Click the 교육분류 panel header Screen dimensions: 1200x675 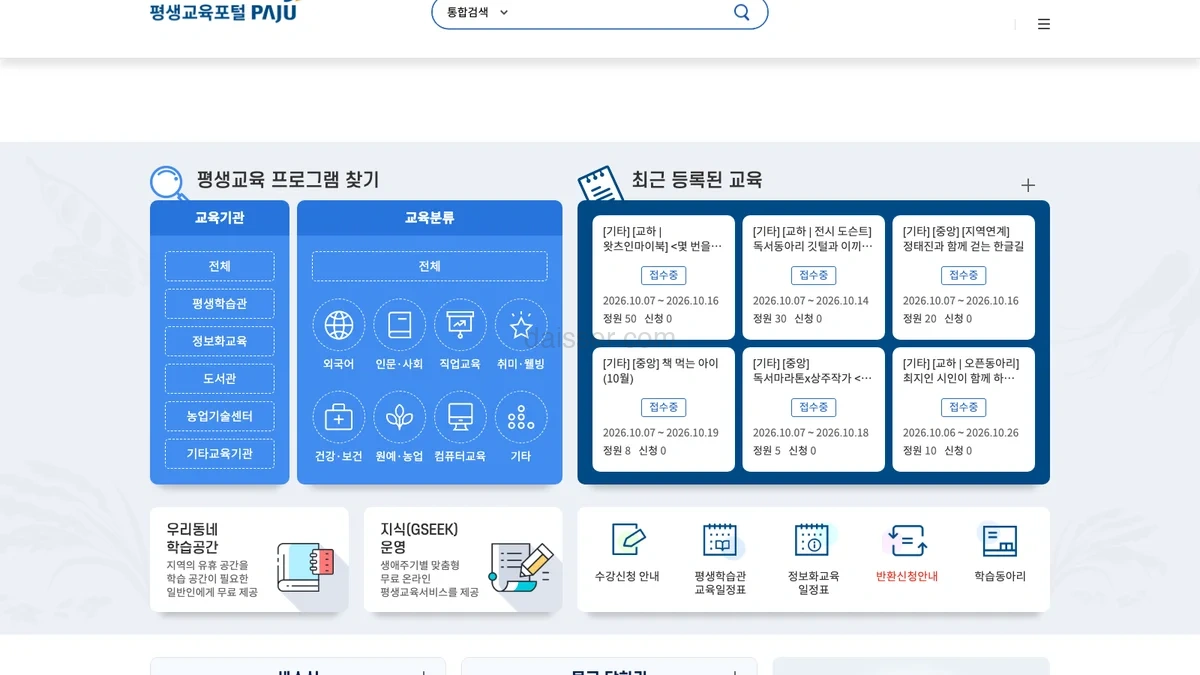tap(430, 218)
